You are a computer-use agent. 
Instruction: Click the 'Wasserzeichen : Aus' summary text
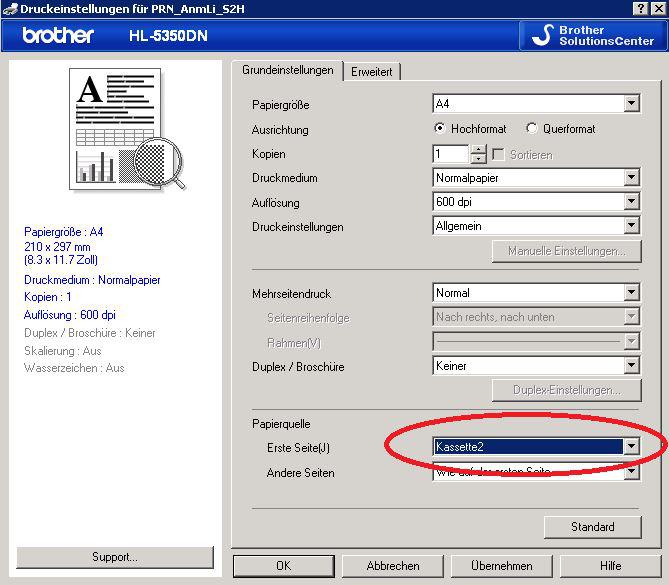point(74,368)
